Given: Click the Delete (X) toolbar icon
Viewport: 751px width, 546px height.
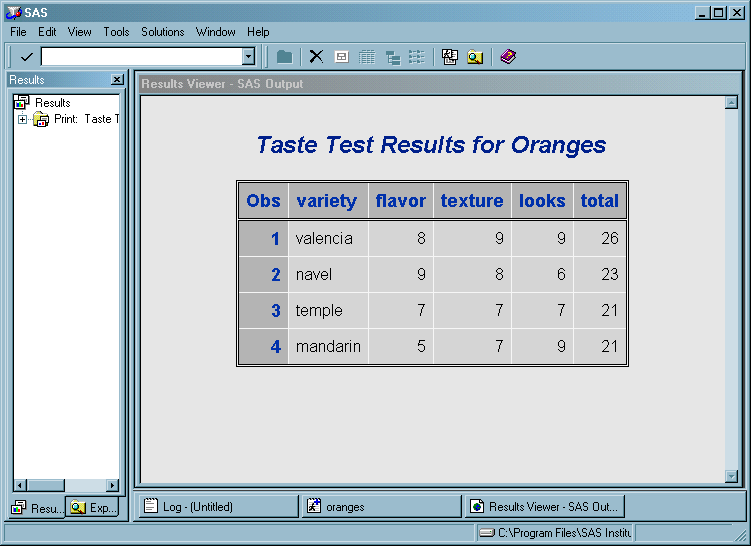Looking at the screenshot, I should click(316, 57).
